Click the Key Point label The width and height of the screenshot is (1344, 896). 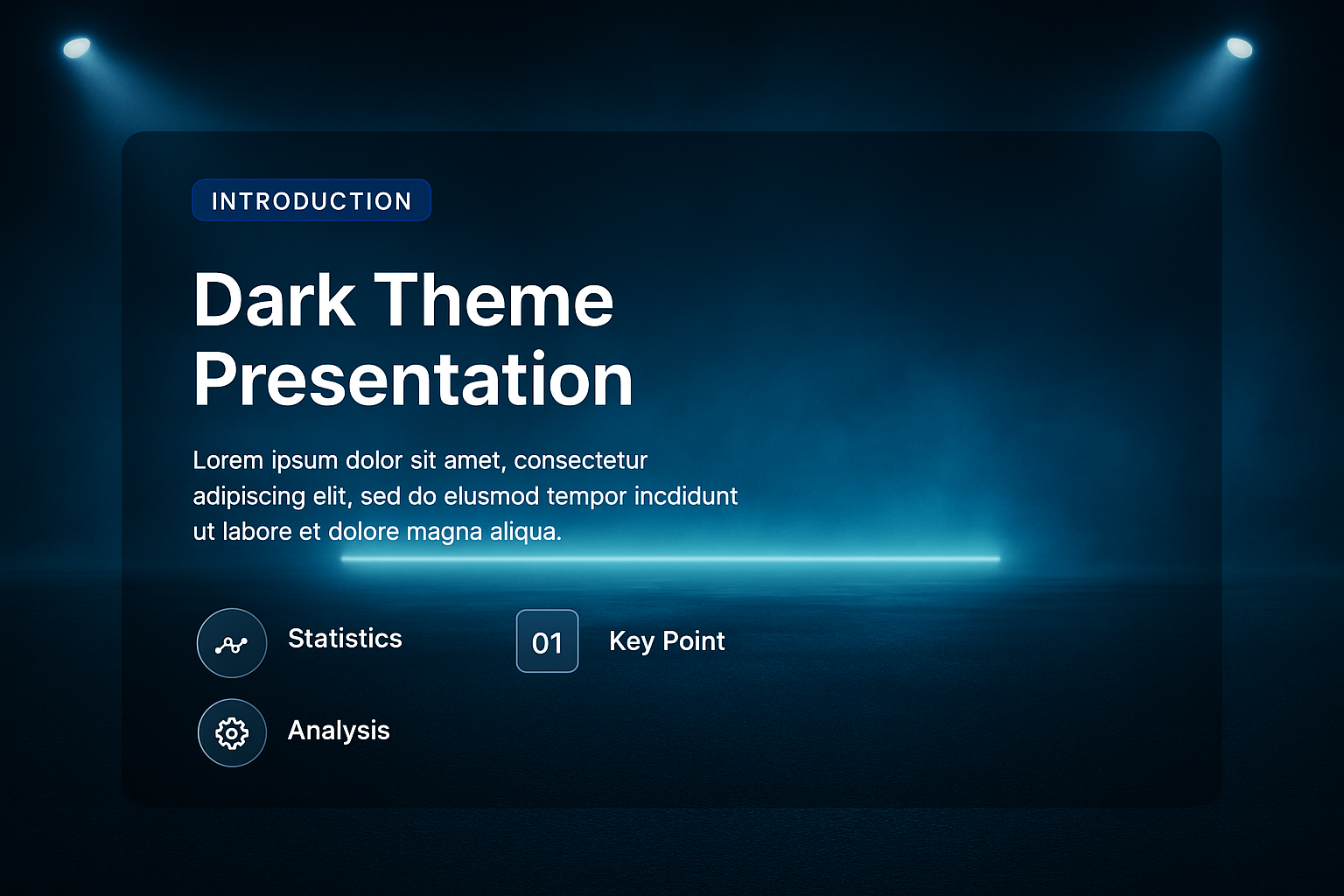(667, 641)
